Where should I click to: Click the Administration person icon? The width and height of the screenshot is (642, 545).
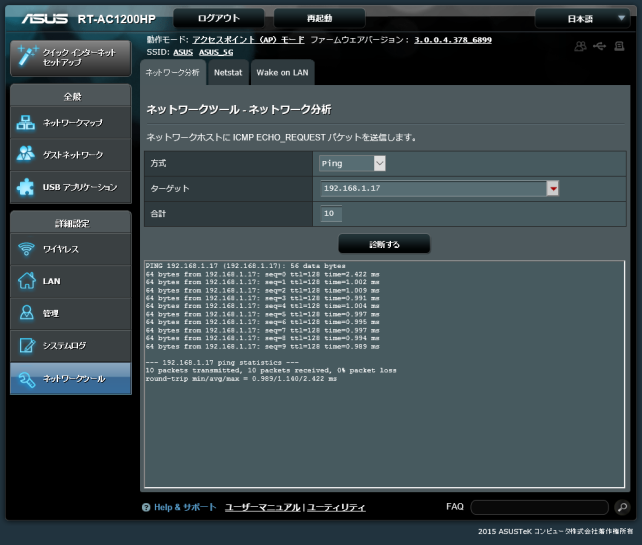click(x=27, y=313)
